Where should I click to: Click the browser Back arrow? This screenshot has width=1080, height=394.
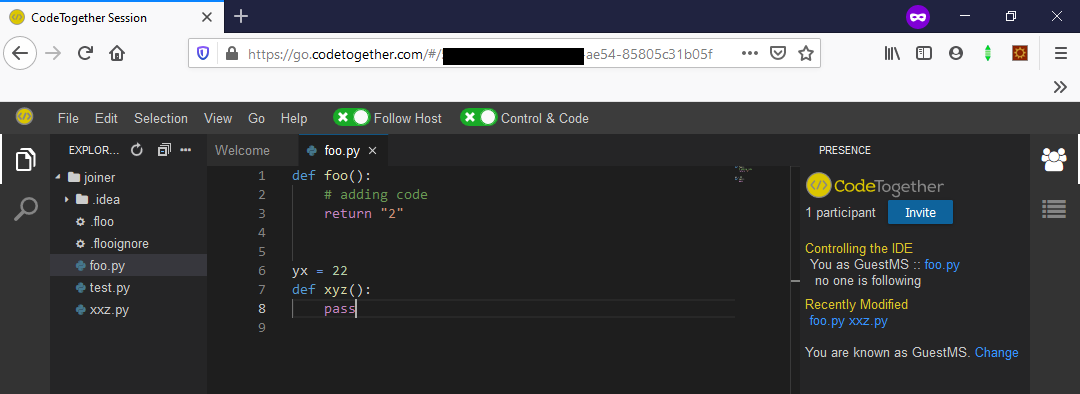click(20, 53)
